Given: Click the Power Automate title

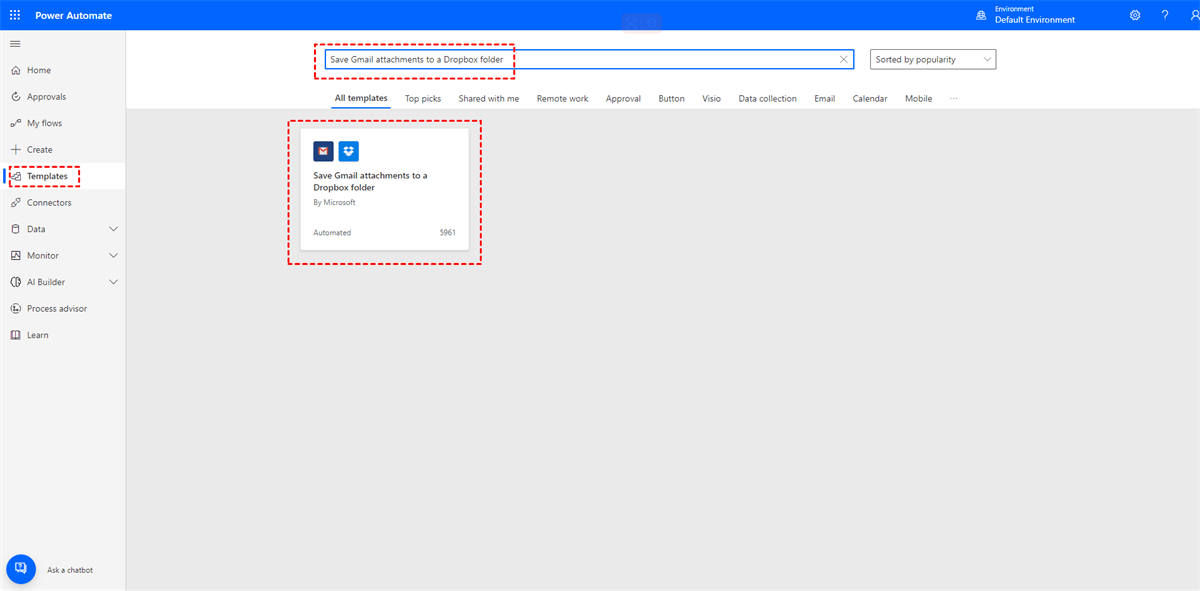Looking at the screenshot, I should [74, 16].
